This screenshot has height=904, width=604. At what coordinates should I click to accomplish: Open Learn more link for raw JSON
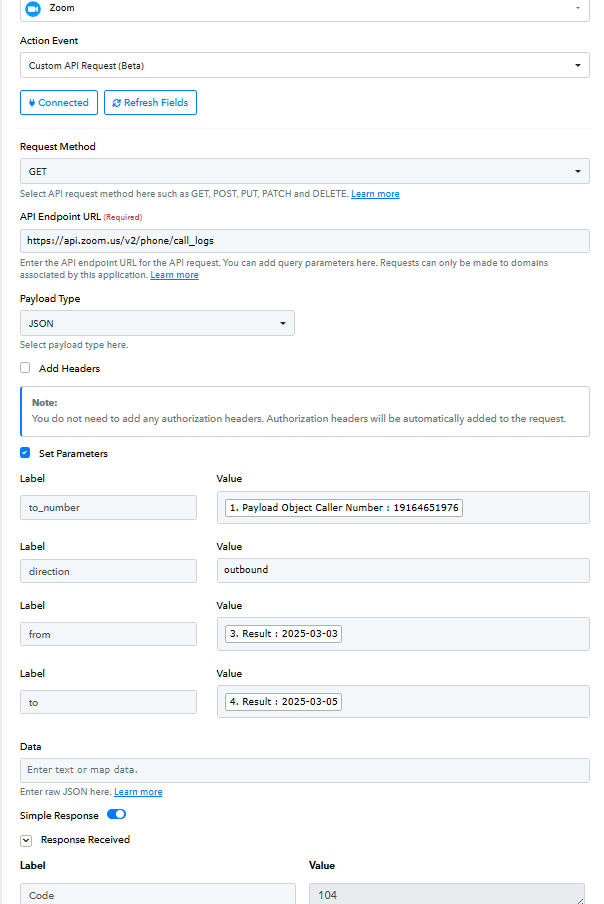click(x=138, y=792)
